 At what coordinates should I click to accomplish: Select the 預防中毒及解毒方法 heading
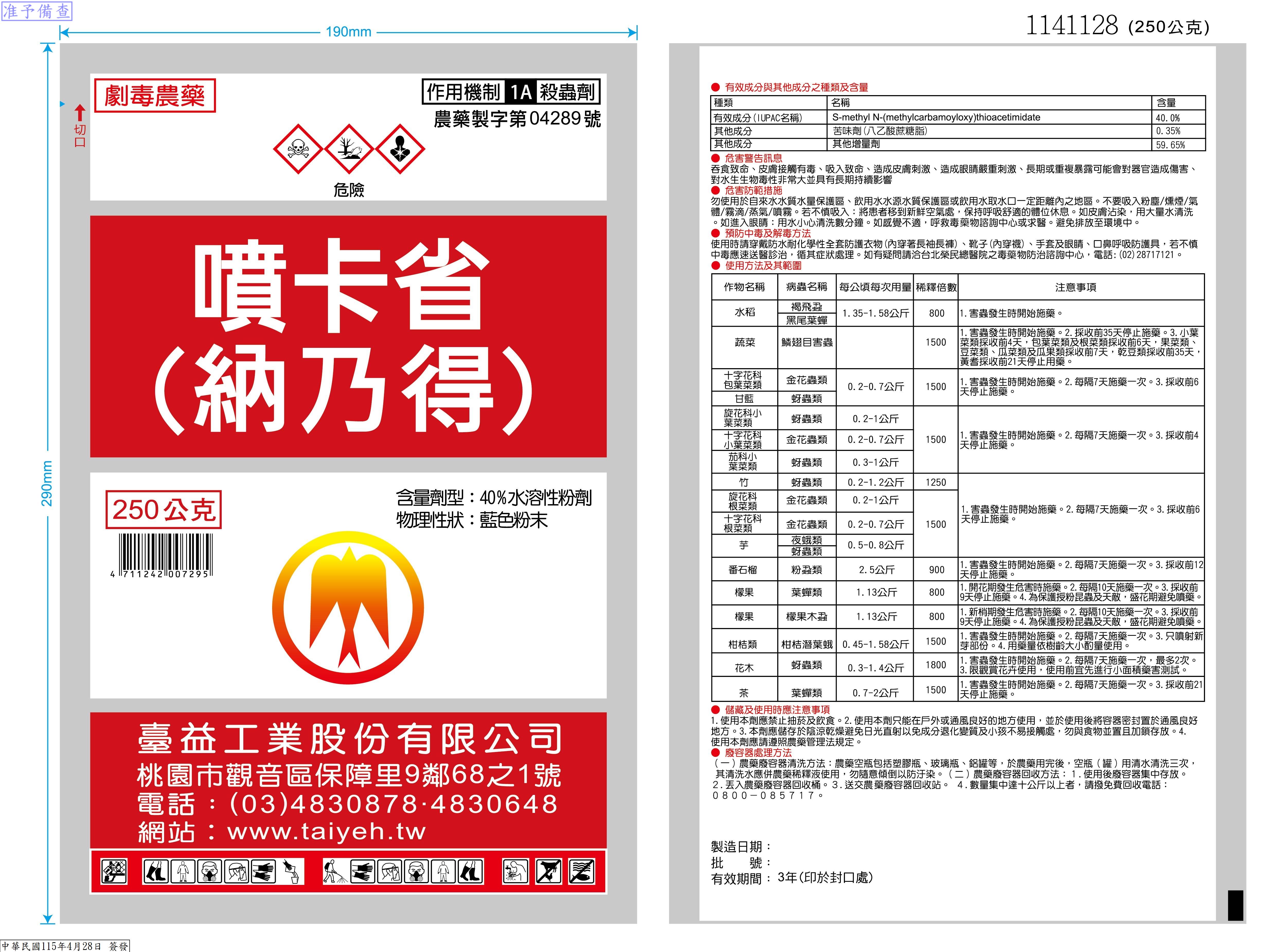768,233
